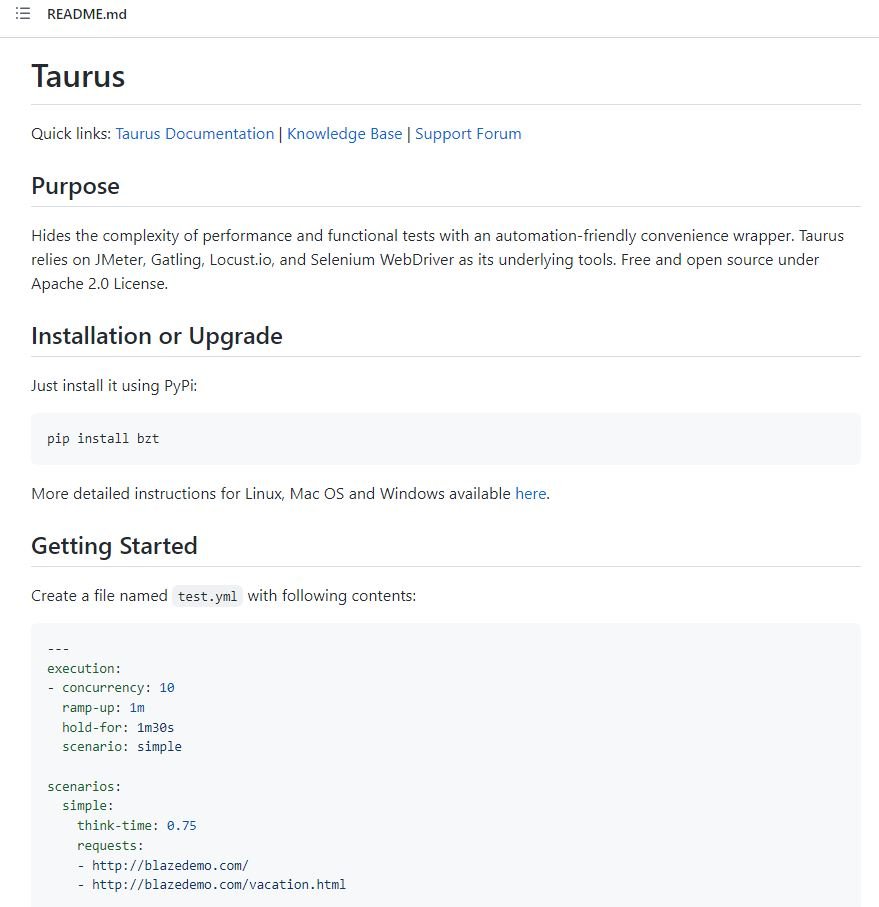879x907 pixels.
Task: Click the think-time: 0.75 value
Action: 182,825
